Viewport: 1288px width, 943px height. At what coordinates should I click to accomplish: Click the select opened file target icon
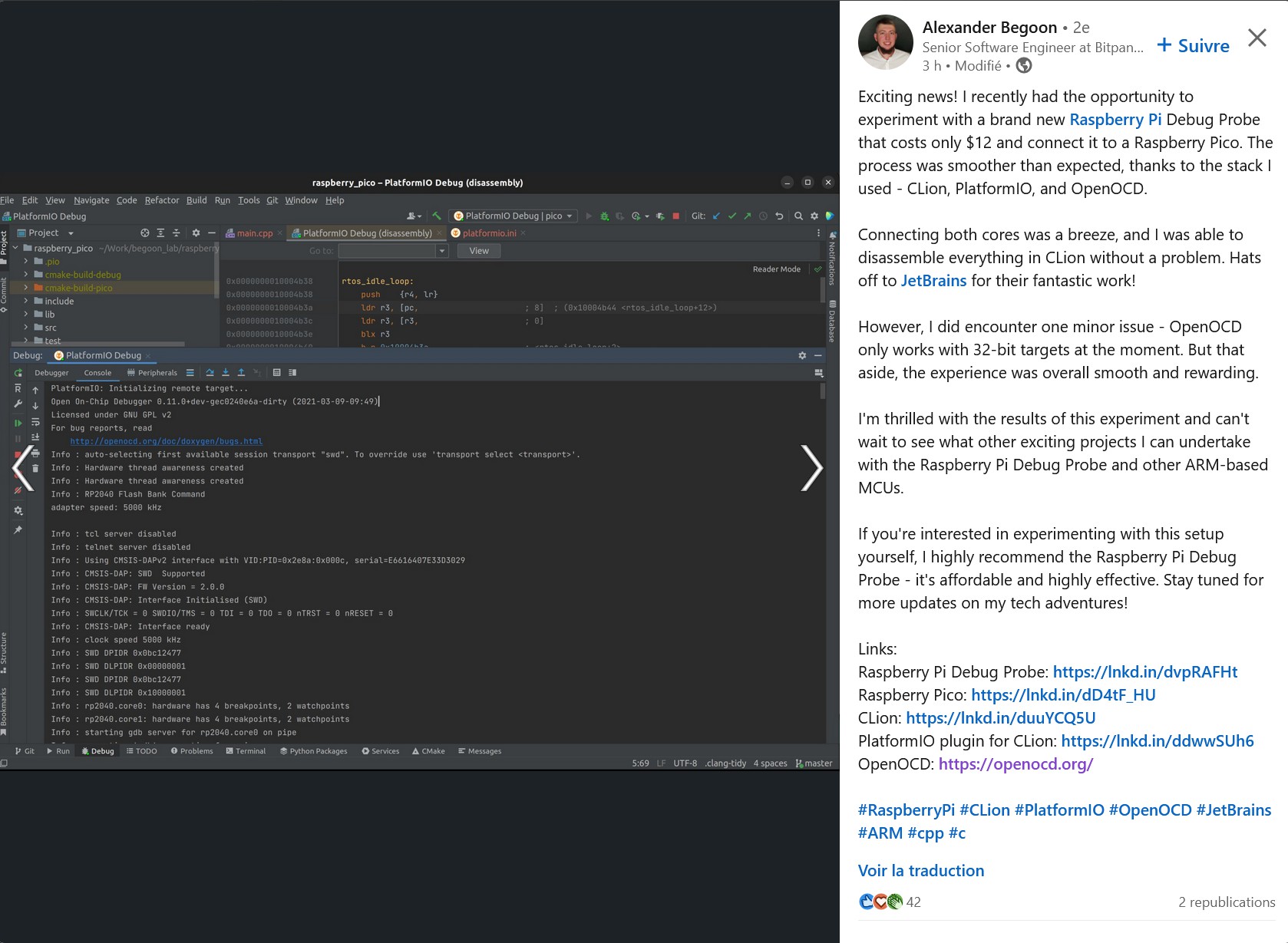(145, 233)
